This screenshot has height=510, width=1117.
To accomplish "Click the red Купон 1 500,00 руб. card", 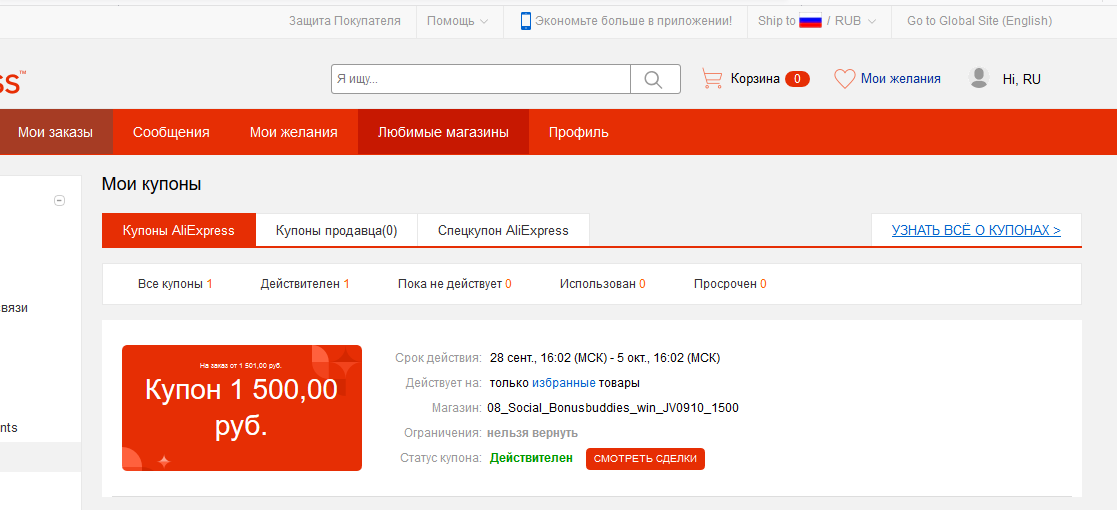I will pos(242,408).
